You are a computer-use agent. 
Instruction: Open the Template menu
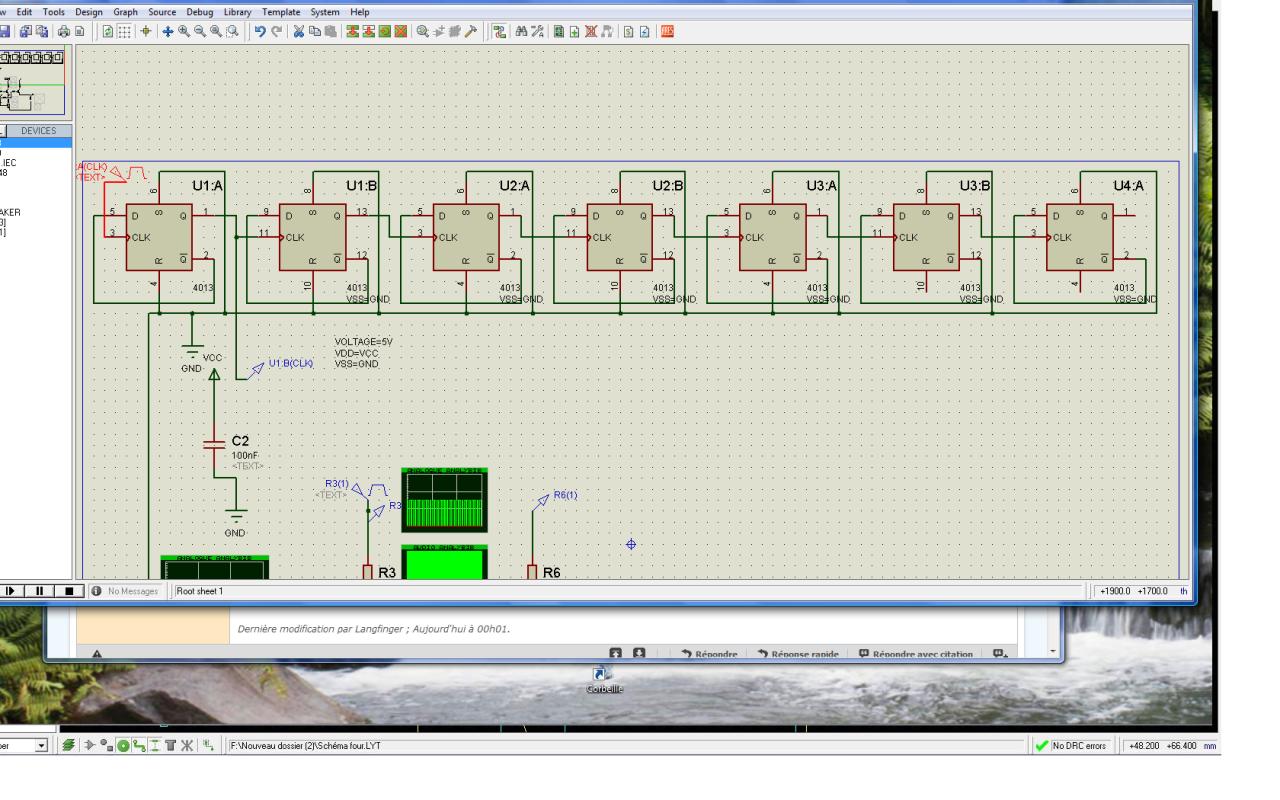pos(282,12)
